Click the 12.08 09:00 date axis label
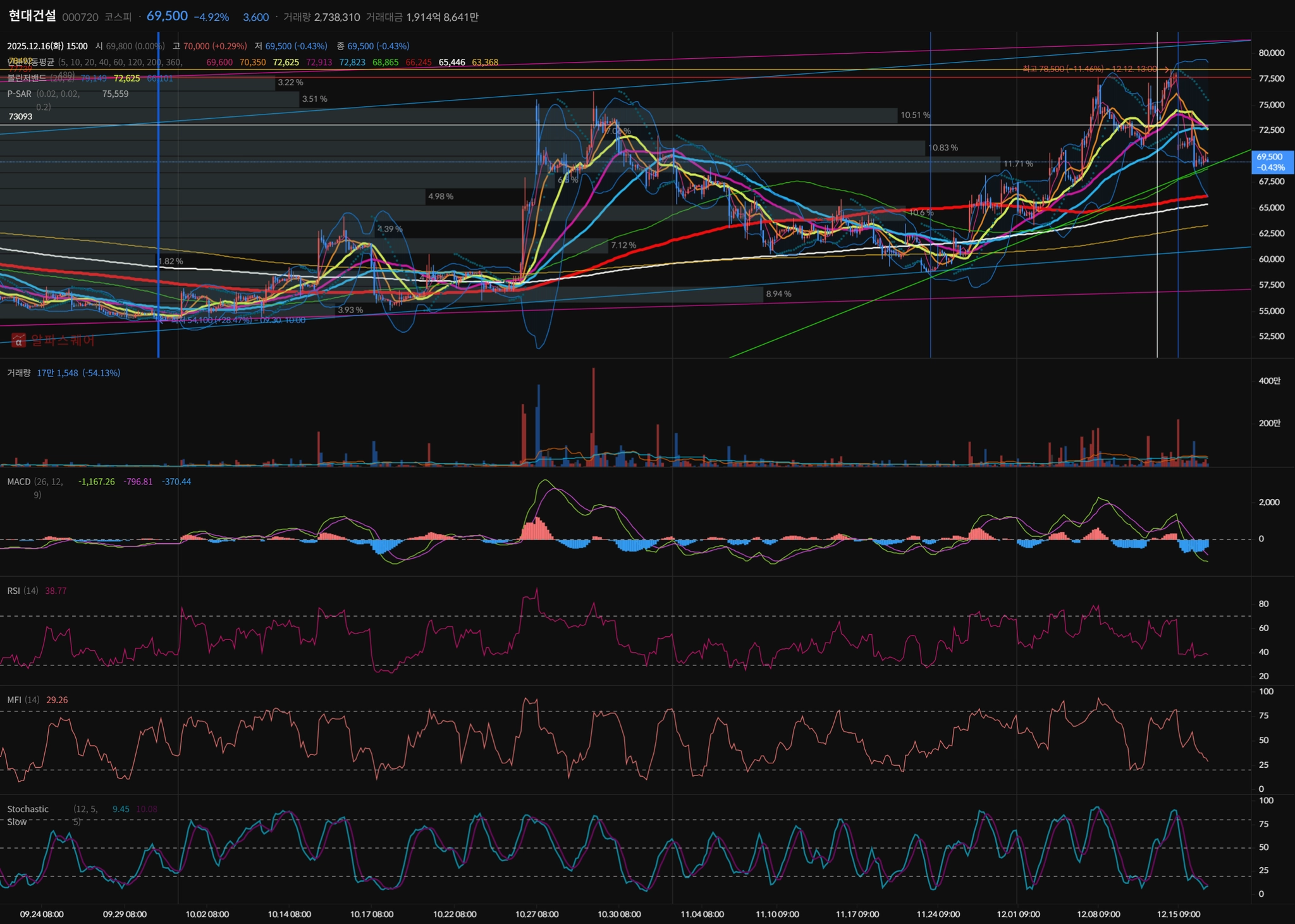 [1098, 915]
